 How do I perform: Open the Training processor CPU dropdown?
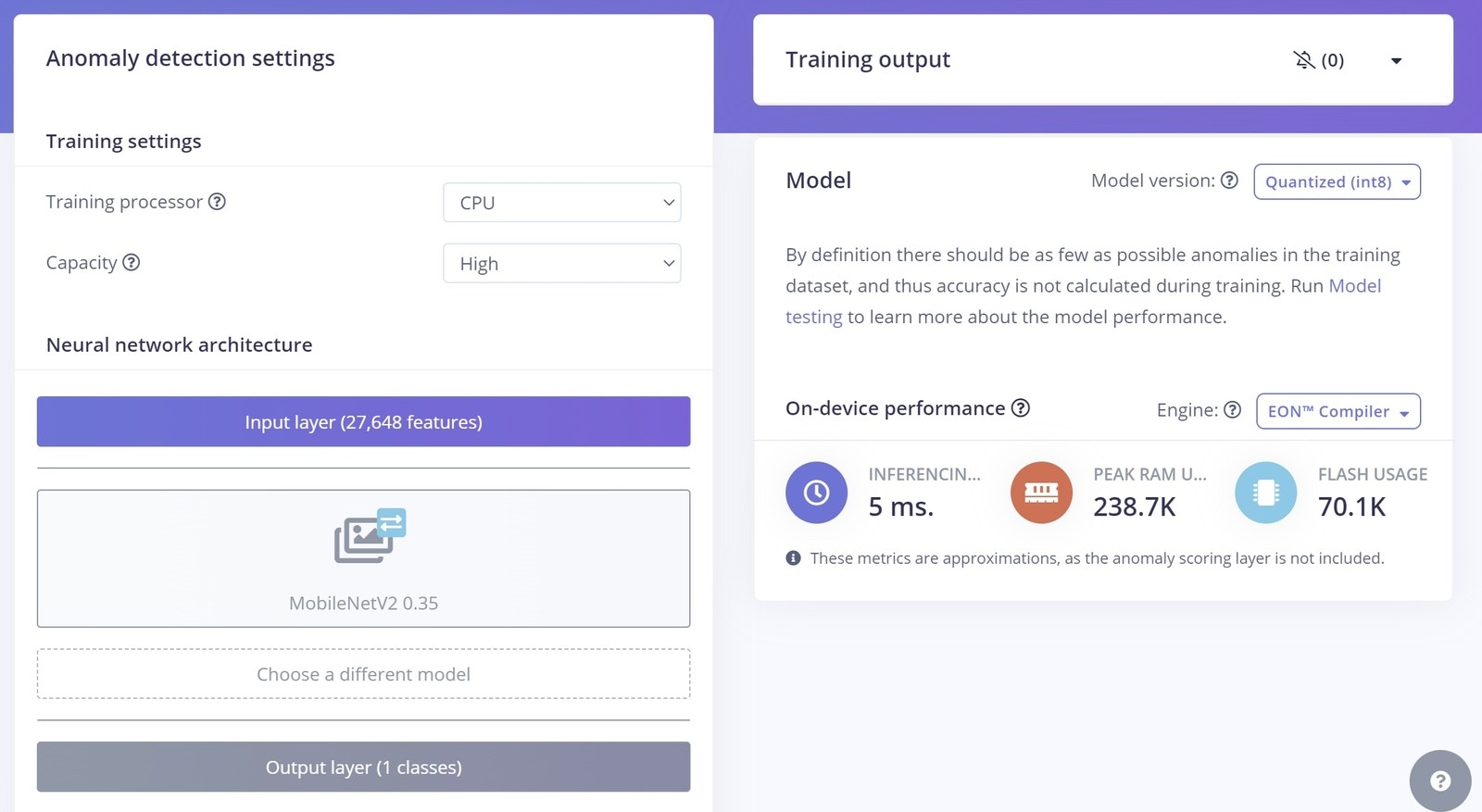(x=562, y=203)
